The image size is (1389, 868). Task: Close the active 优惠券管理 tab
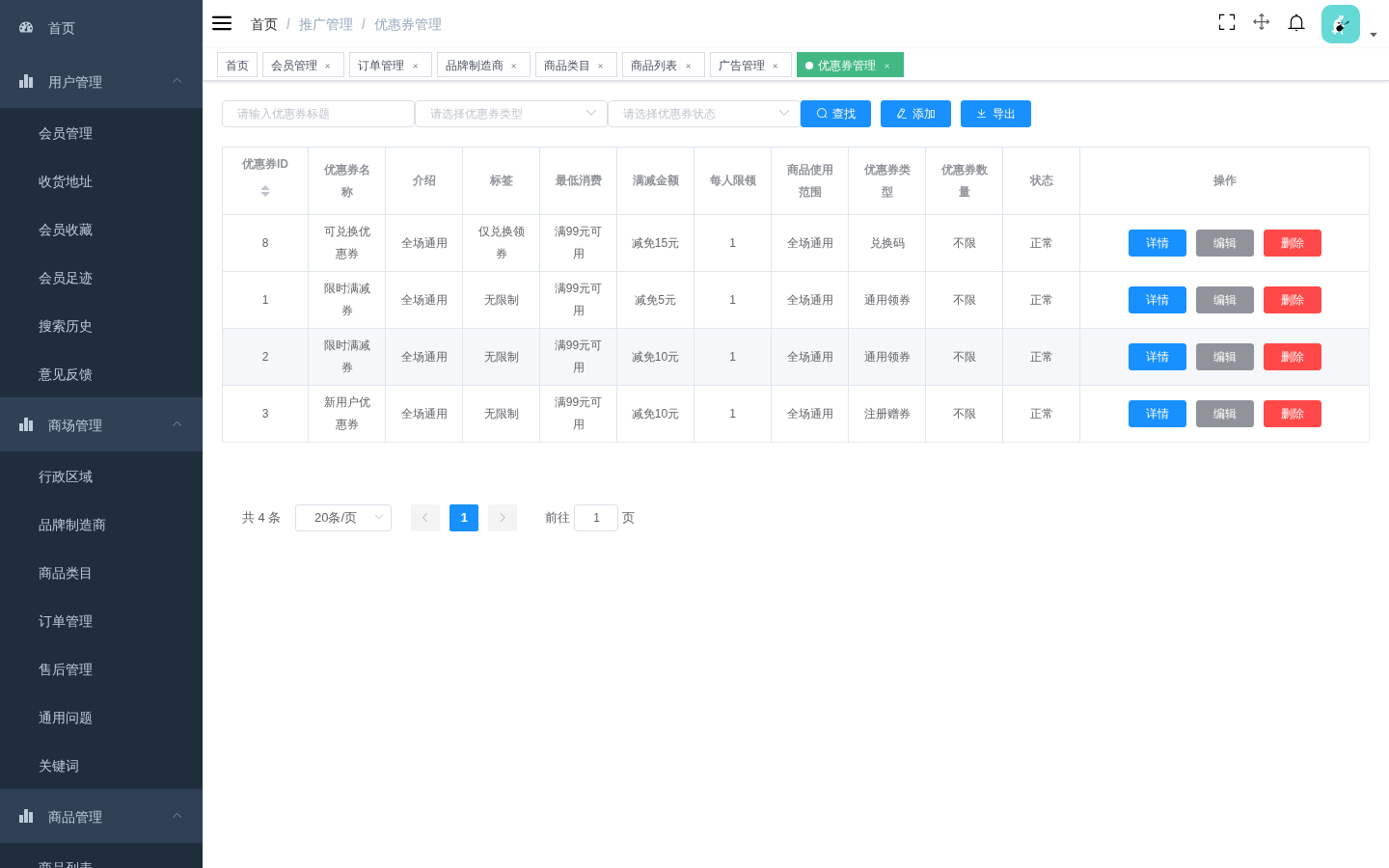887,66
